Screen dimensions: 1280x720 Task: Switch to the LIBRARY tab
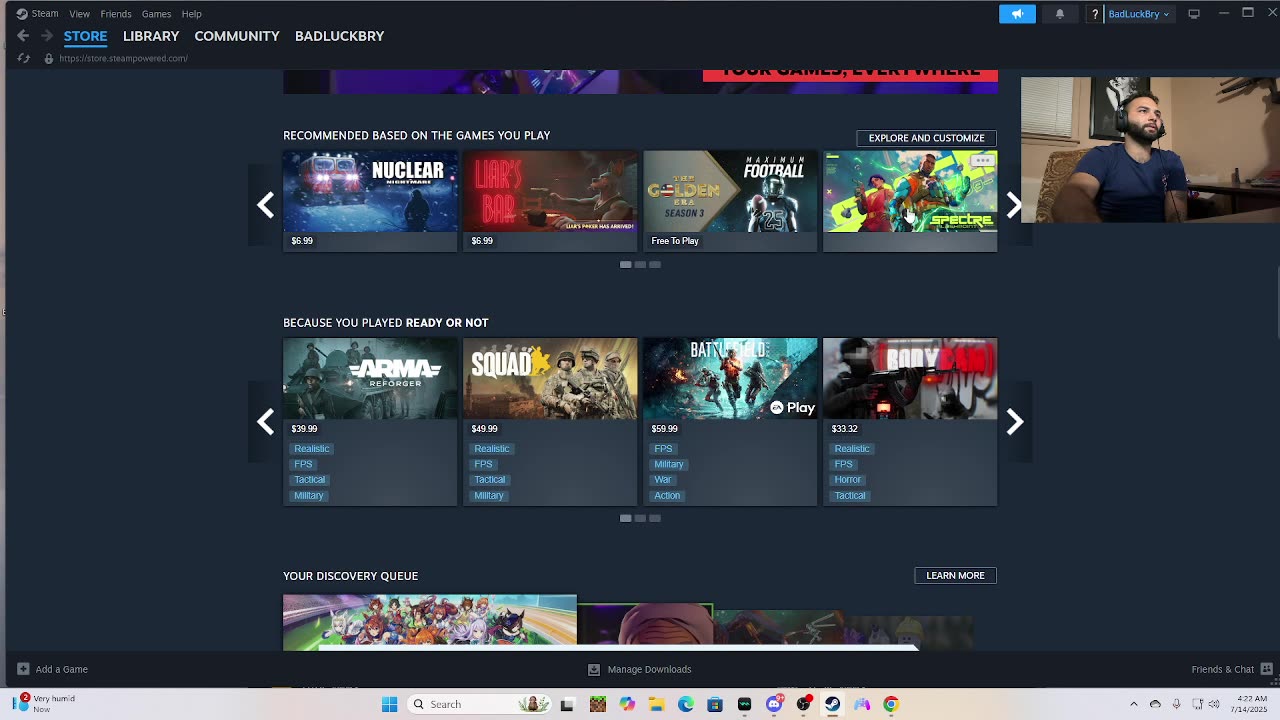click(151, 36)
